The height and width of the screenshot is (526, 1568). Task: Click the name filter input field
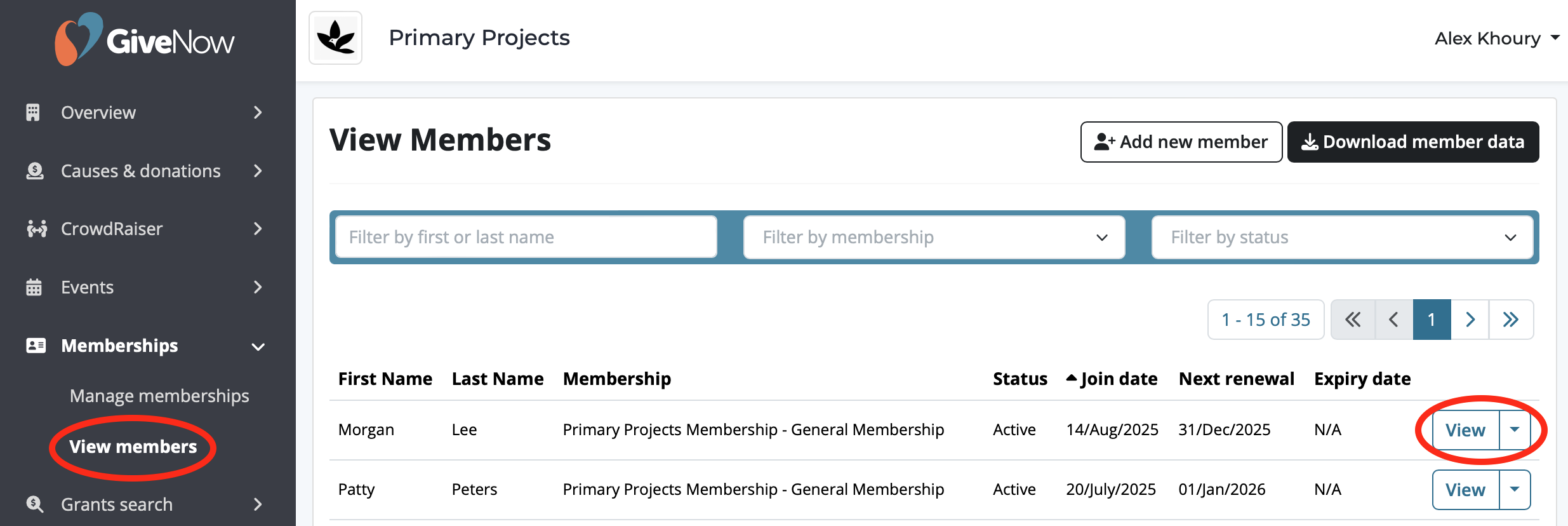click(524, 236)
